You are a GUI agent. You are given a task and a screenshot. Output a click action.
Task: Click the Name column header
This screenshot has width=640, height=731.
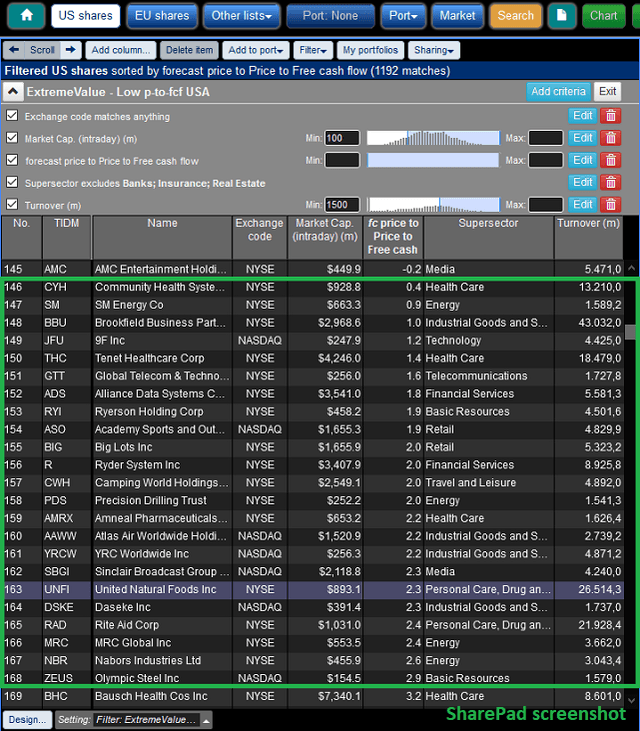162,237
